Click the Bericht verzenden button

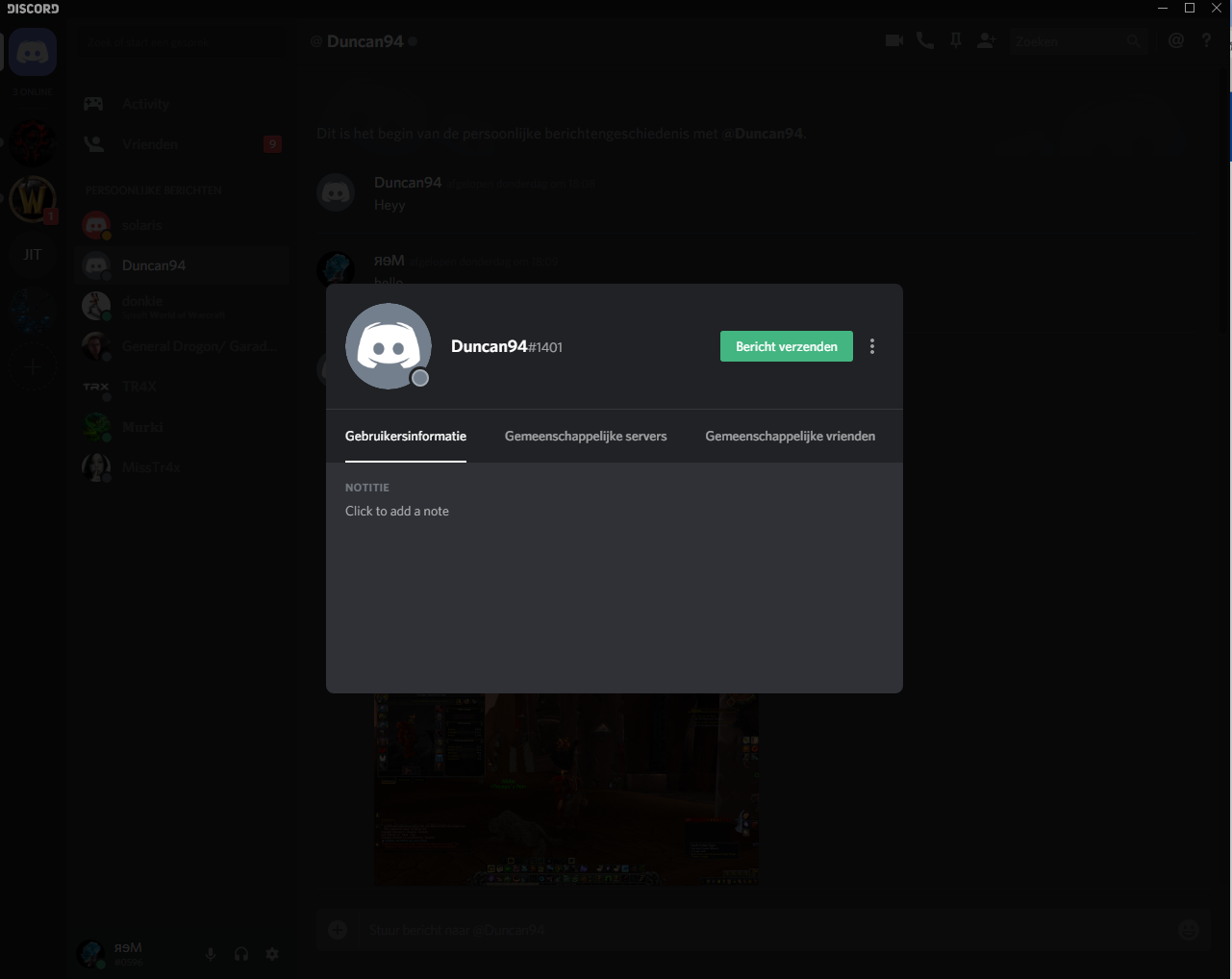[x=786, y=346]
